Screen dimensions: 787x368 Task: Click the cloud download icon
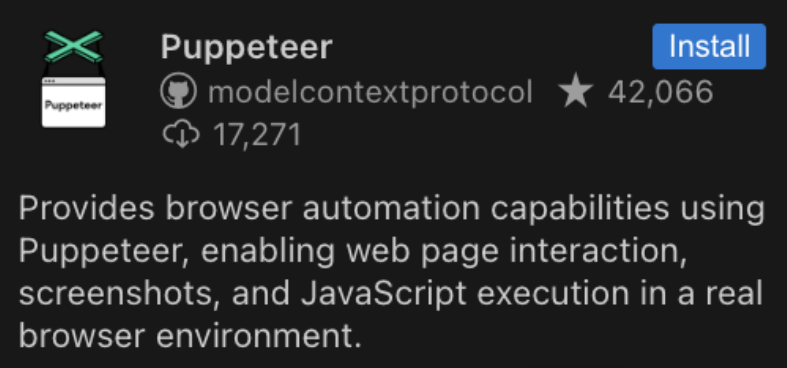[x=181, y=135]
